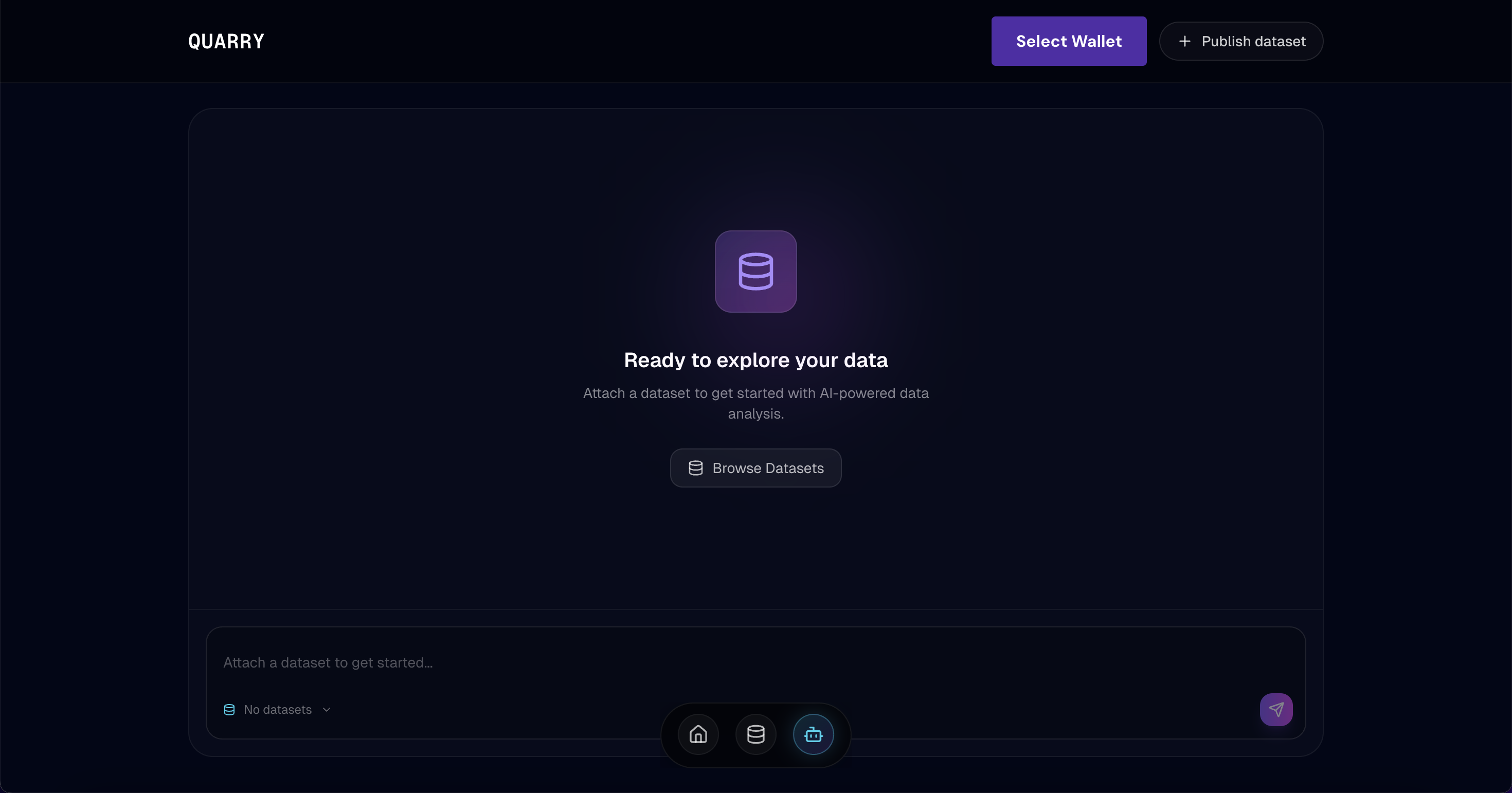Click the Browse Datasets button

coord(755,468)
